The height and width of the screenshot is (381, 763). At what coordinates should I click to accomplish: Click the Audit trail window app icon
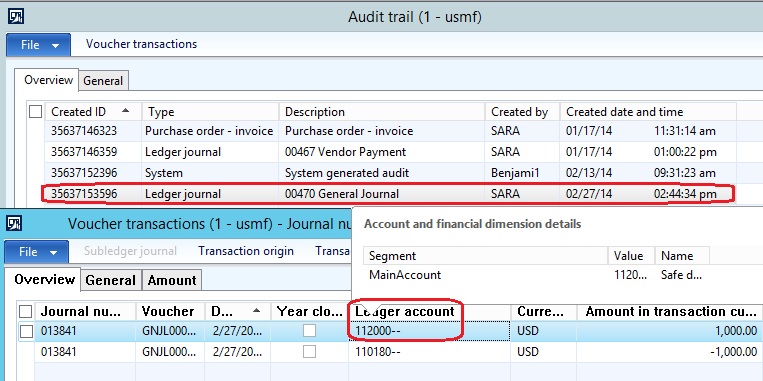pos(16,17)
